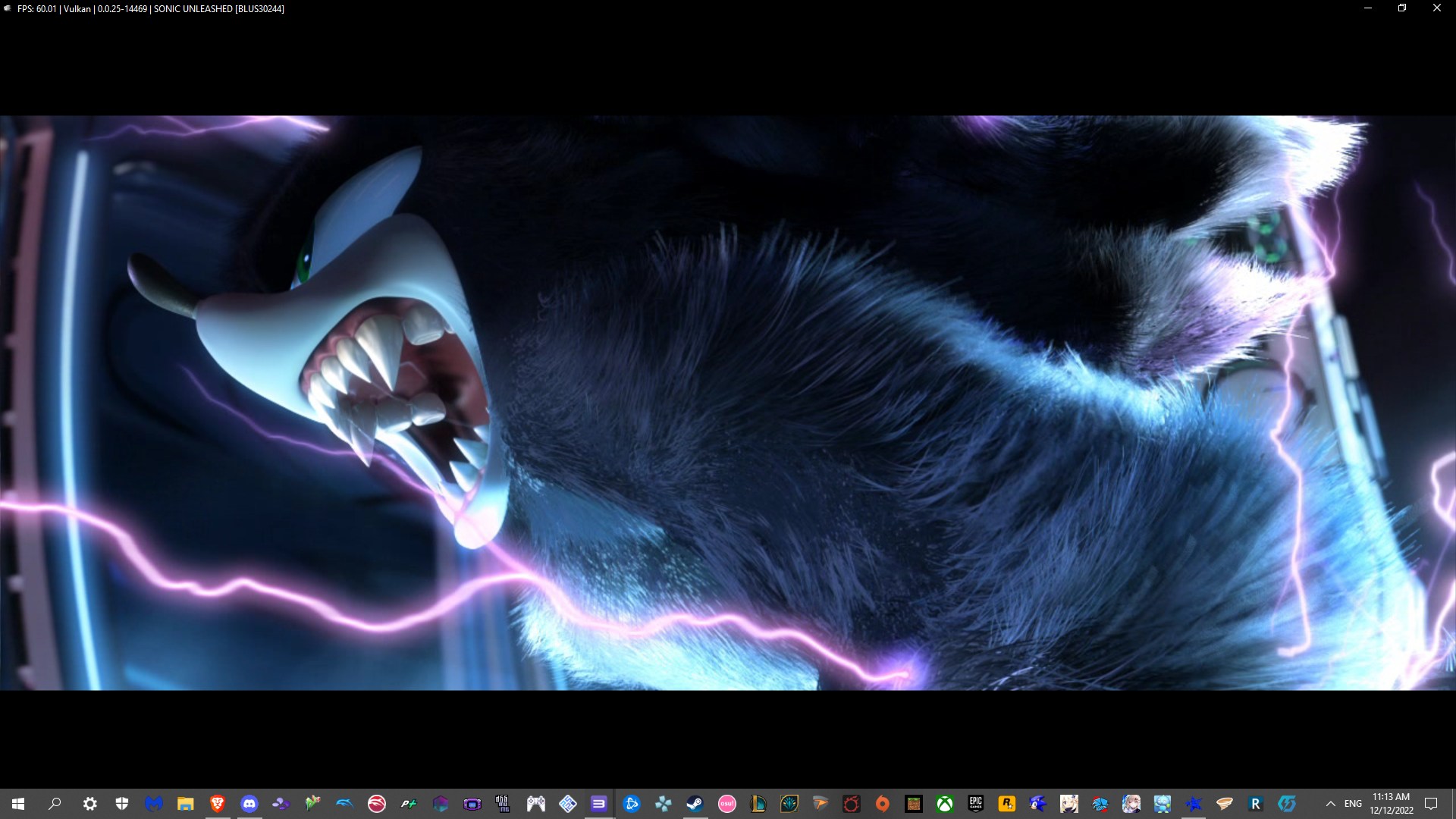Open the Origin launcher icon
This screenshot has height=819, width=1456.
883,804
